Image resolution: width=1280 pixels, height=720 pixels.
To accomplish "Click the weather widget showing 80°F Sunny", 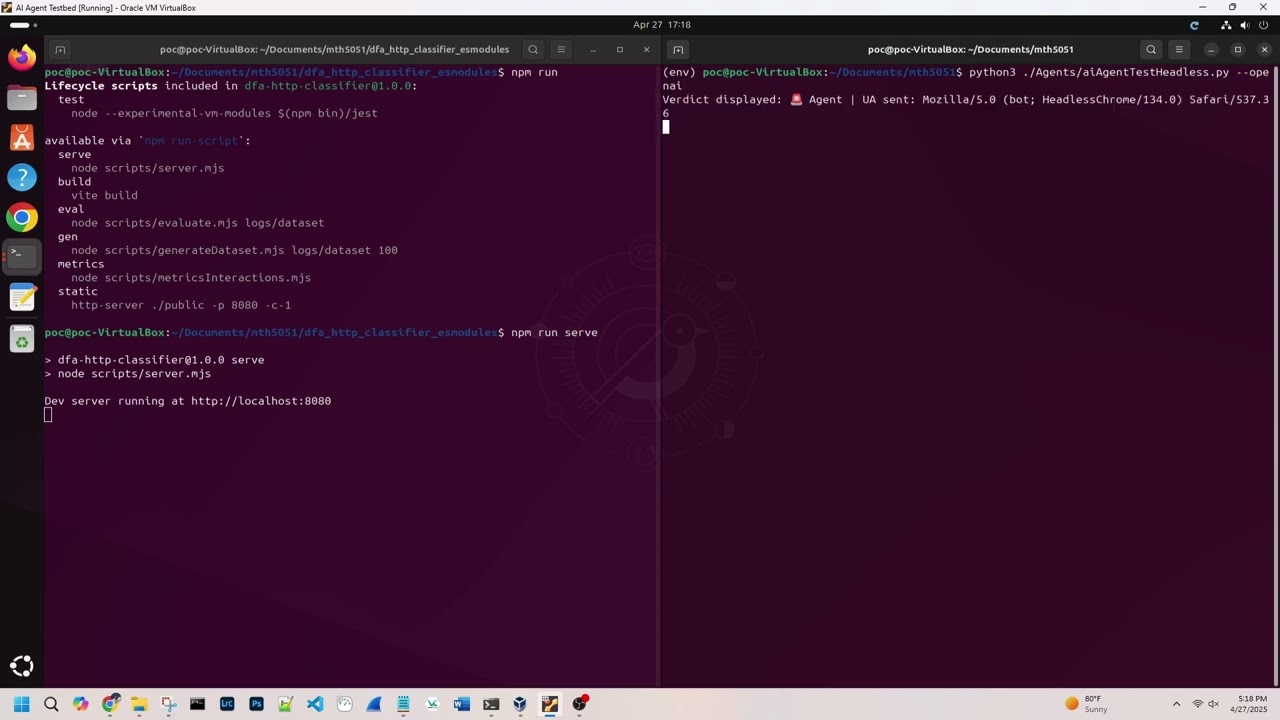I will (1087, 704).
